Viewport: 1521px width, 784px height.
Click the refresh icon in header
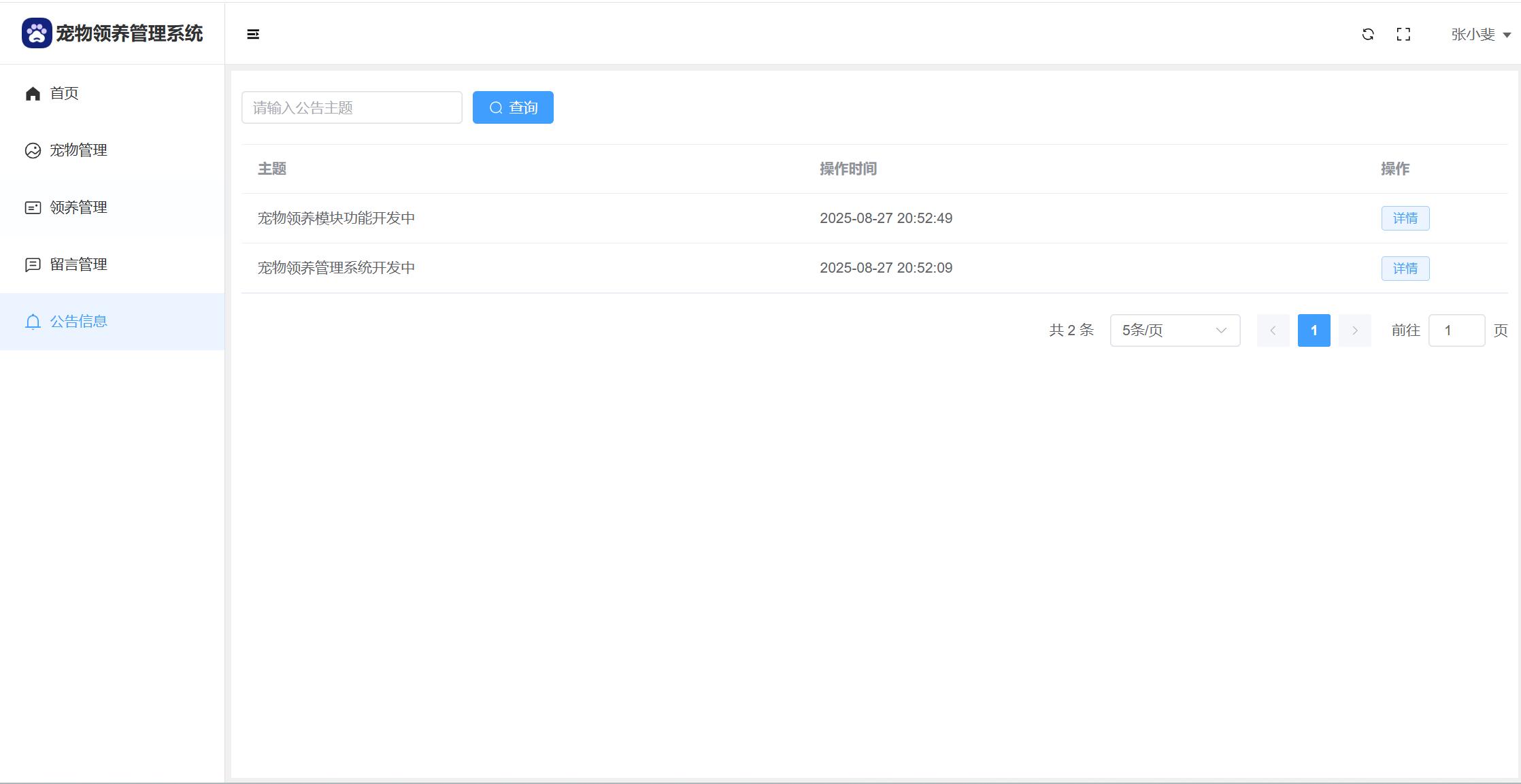(1368, 35)
